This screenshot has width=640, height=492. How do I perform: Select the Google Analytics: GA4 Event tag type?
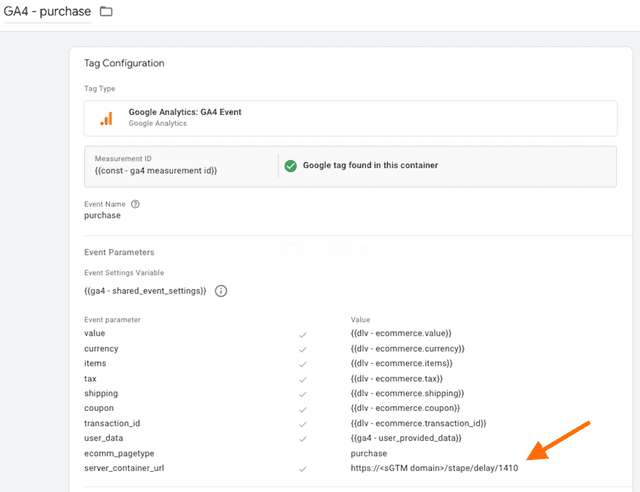coord(185,113)
